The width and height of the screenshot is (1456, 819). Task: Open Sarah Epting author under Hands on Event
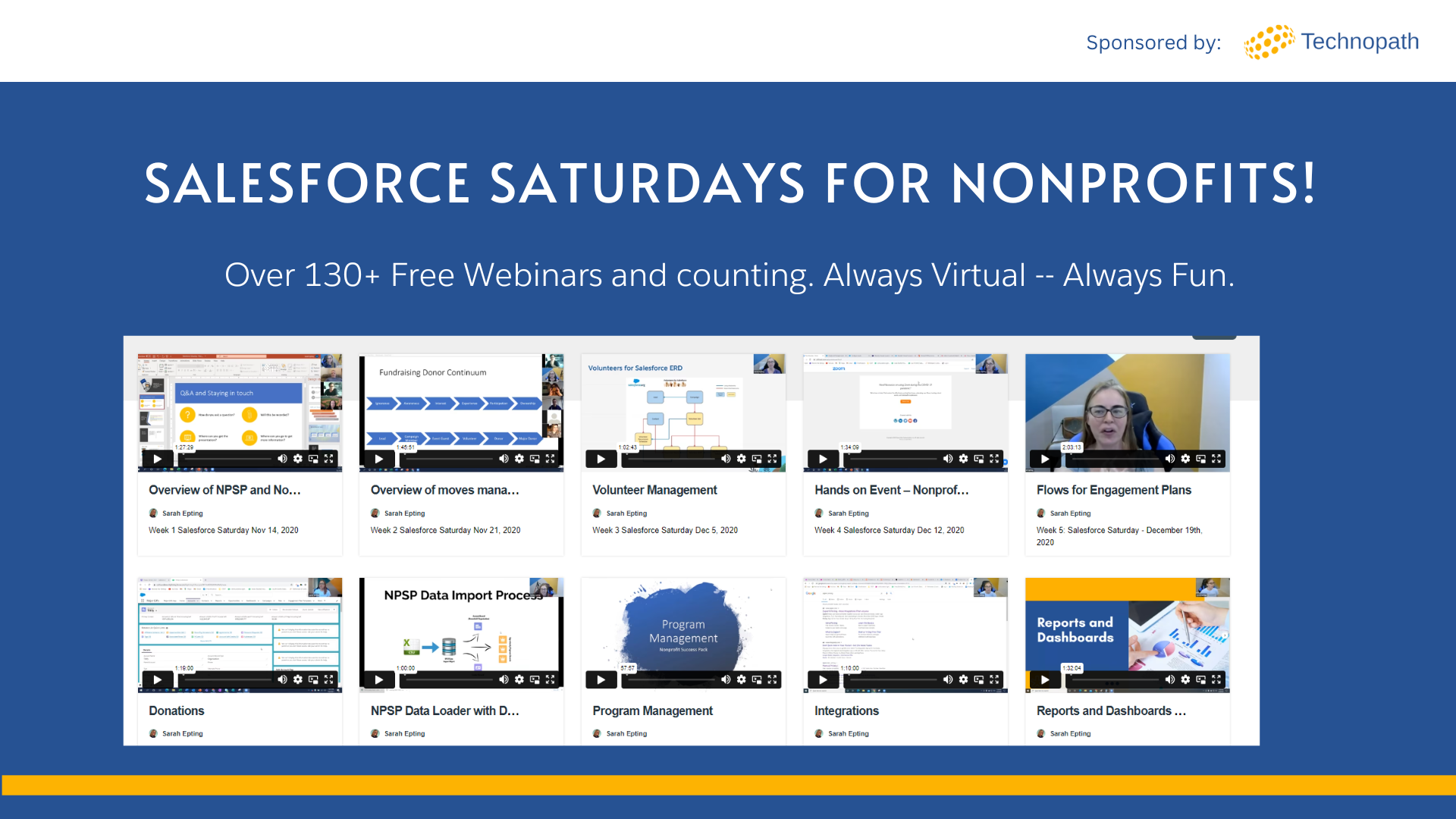tap(848, 513)
